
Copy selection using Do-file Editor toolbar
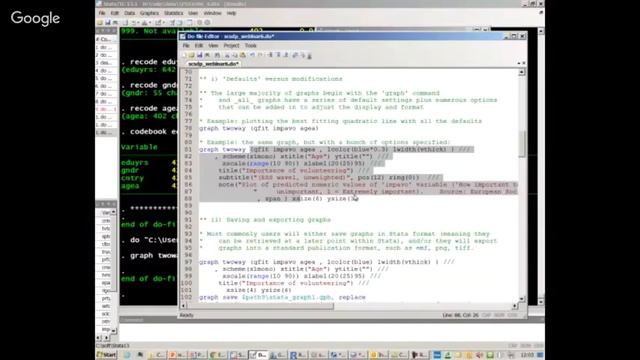[235, 55]
